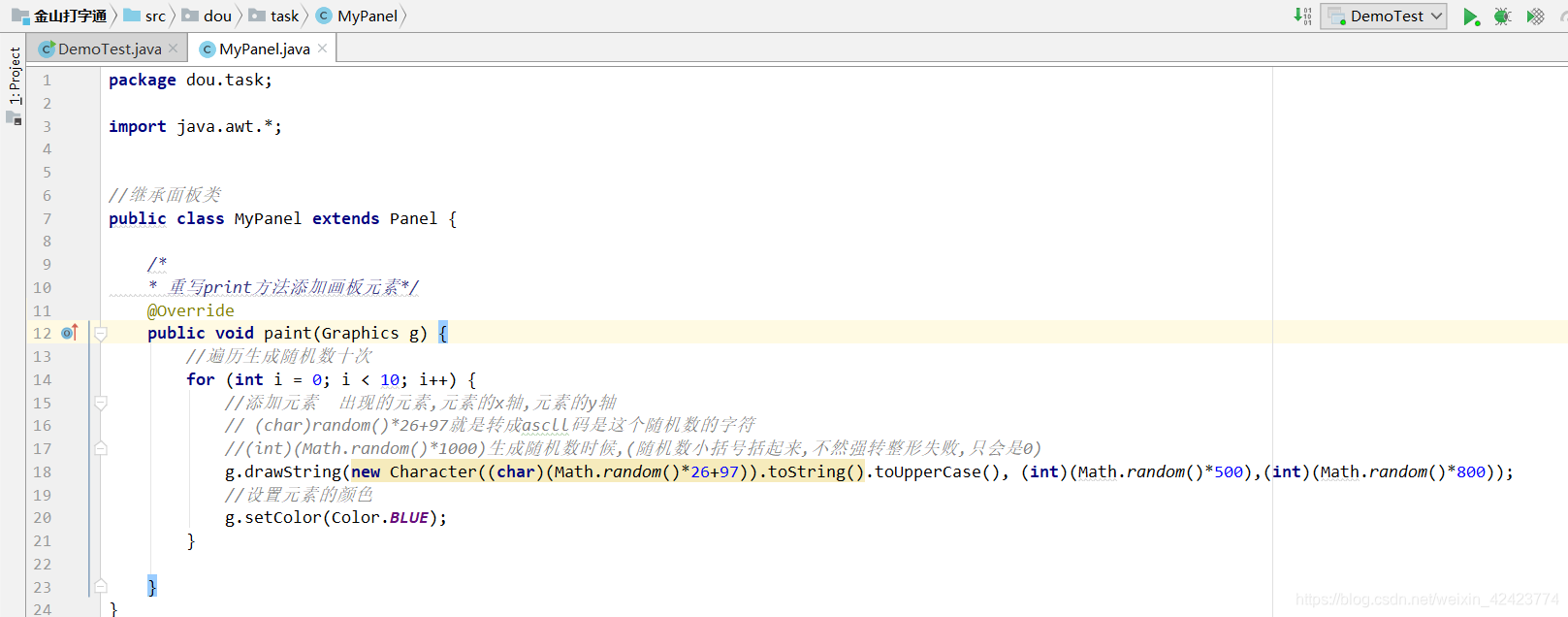The height and width of the screenshot is (617, 1568).
Task: Click the 金山打字通 project breadcrumb
Action: pos(60,16)
